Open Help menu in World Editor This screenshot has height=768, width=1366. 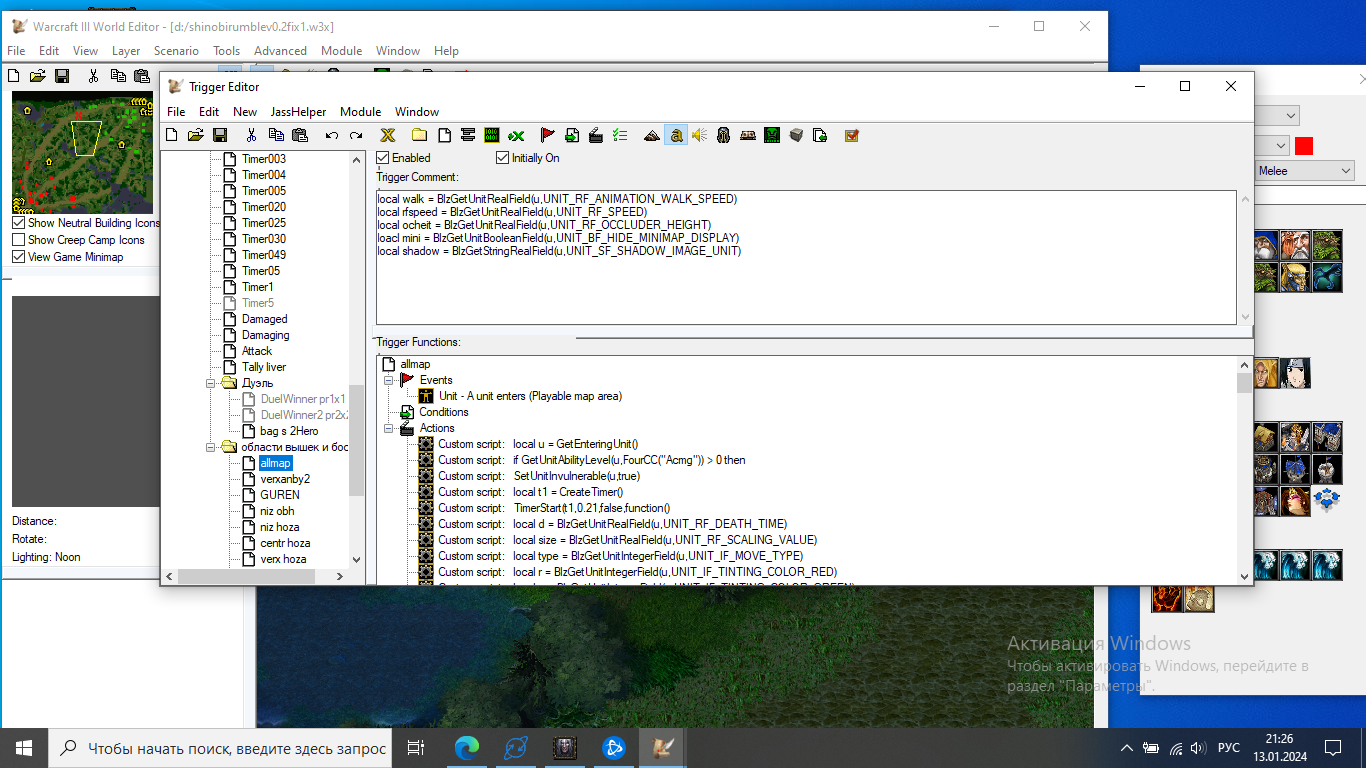[x=446, y=51]
